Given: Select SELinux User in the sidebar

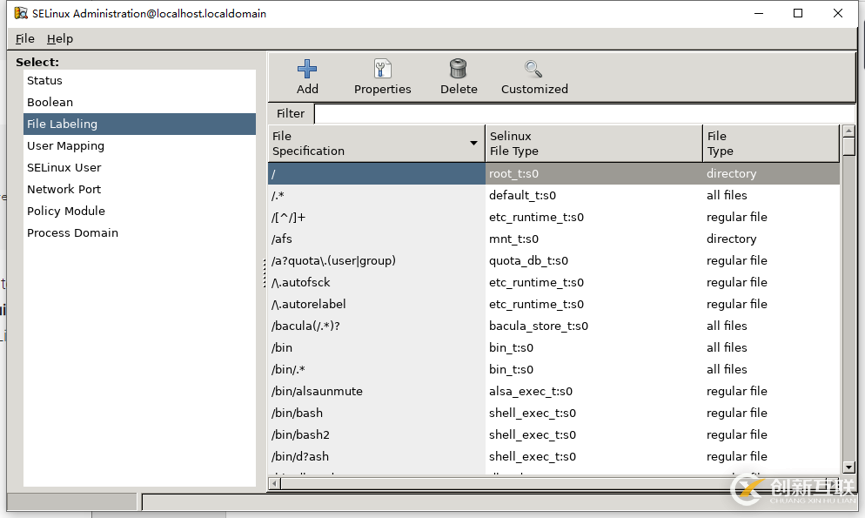Looking at the screenshot, I should (140, 168).
